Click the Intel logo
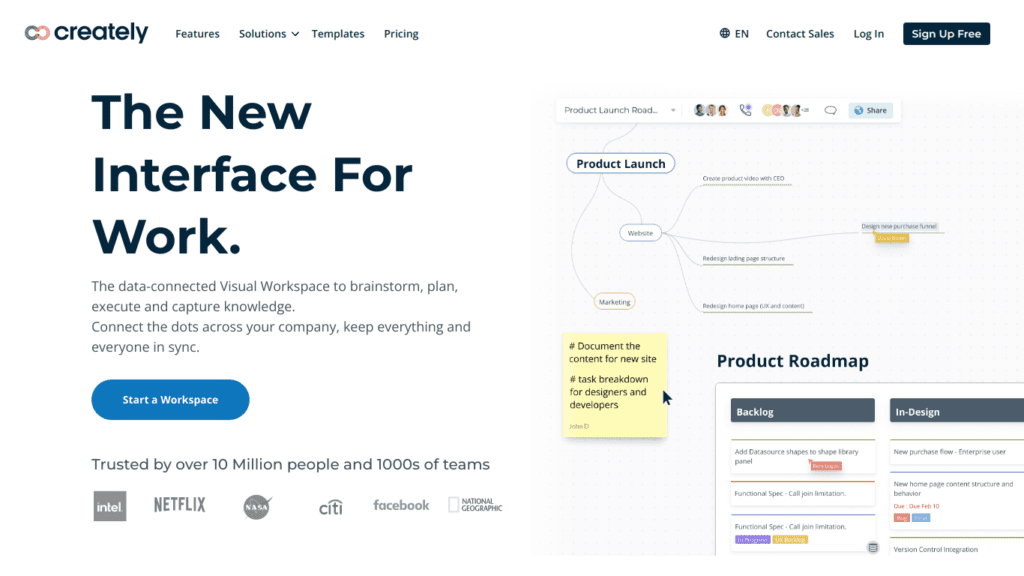This screenshot has height=576, width=1024. [x=109, y=506]
